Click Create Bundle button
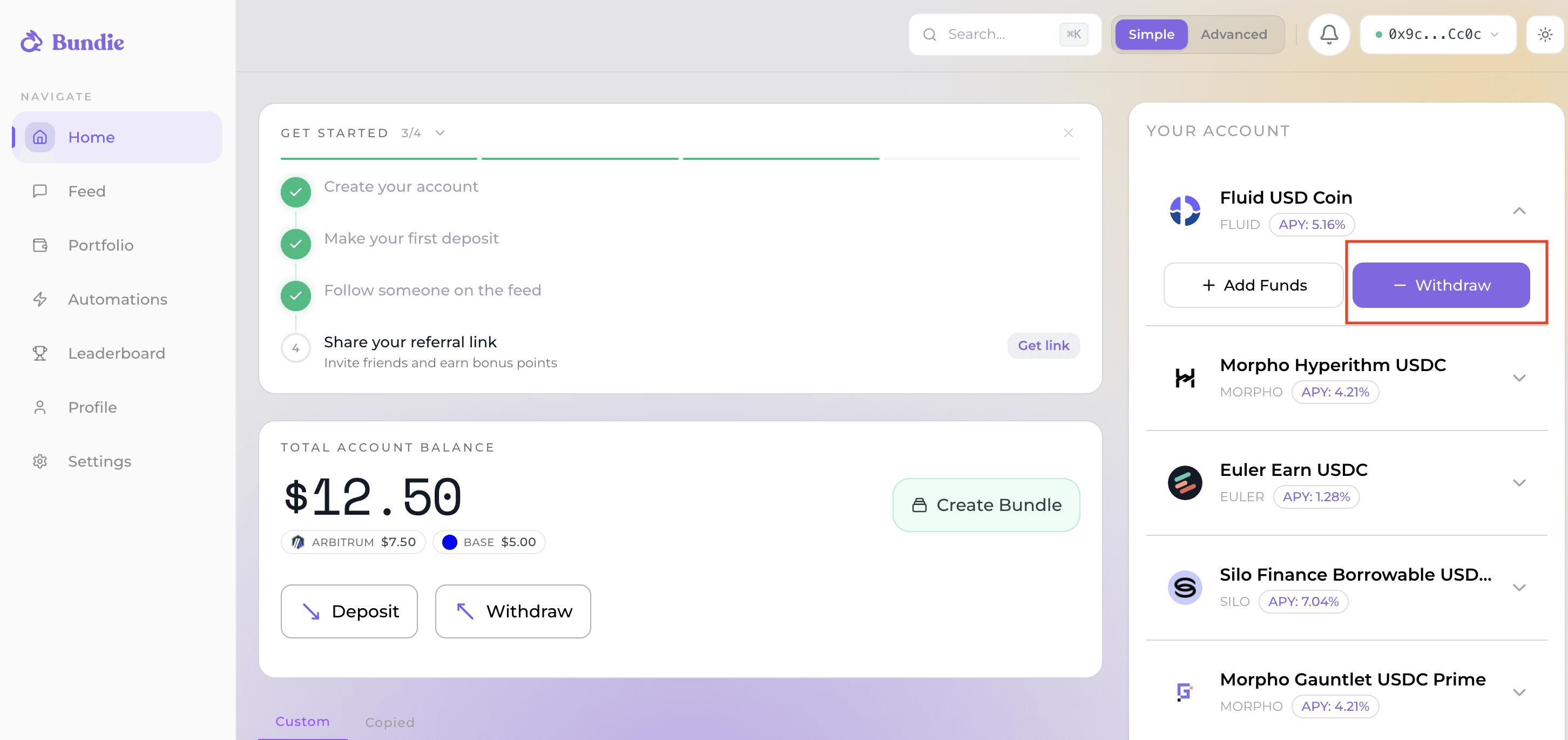The height and width of the screenshot is (740, 1568). click(986, 505)
